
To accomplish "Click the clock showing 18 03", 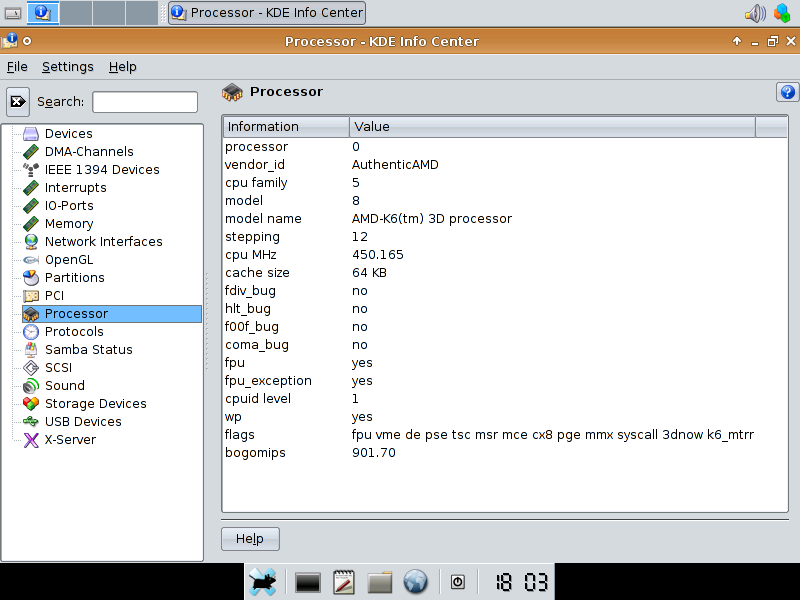I will click(x=521, y=582).
